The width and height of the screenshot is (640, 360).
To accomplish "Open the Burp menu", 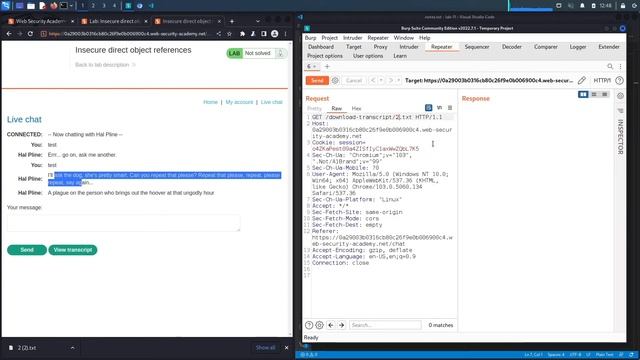I will coord(310,38).
